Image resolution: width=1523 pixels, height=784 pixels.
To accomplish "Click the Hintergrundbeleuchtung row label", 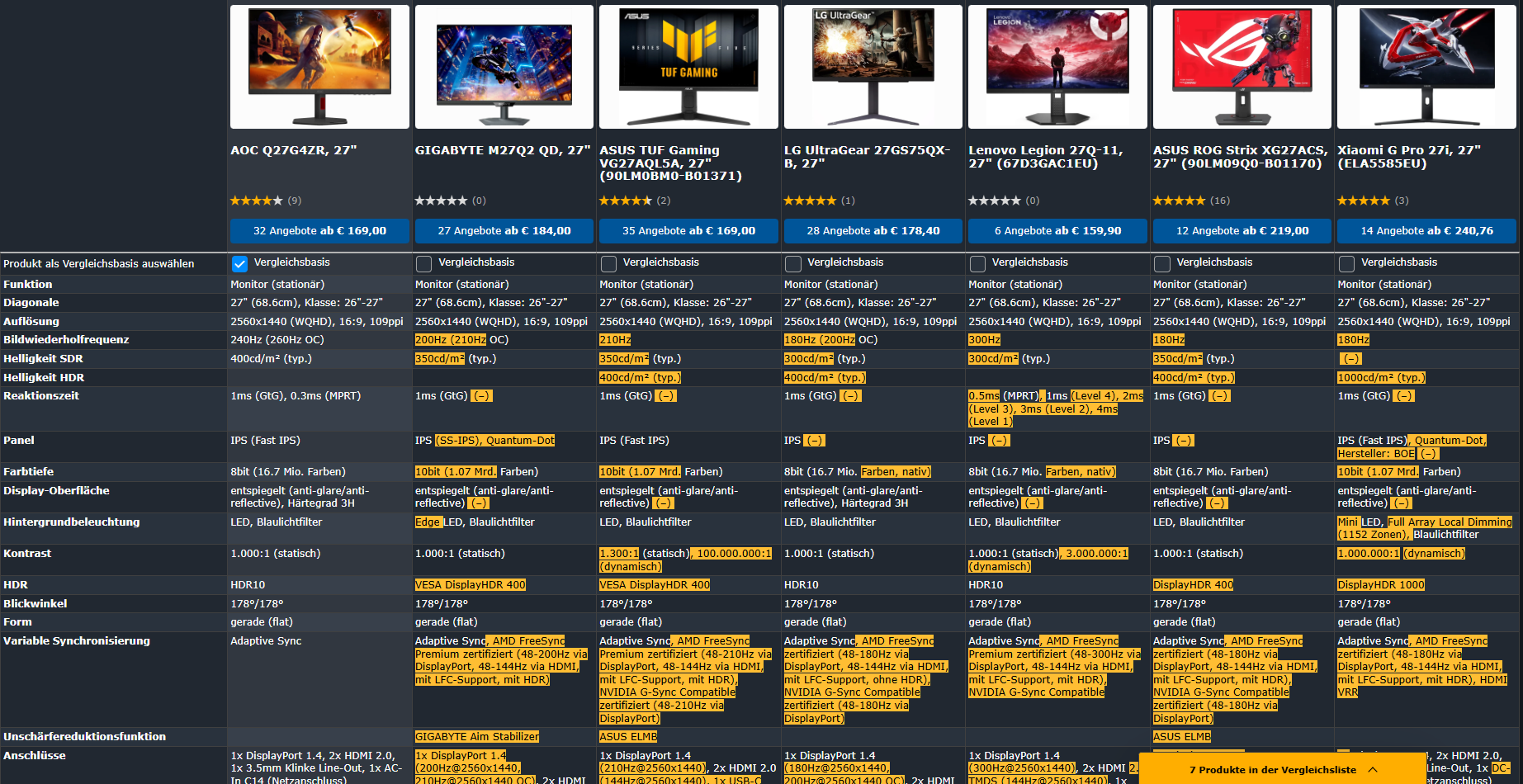I will (72, 522).
